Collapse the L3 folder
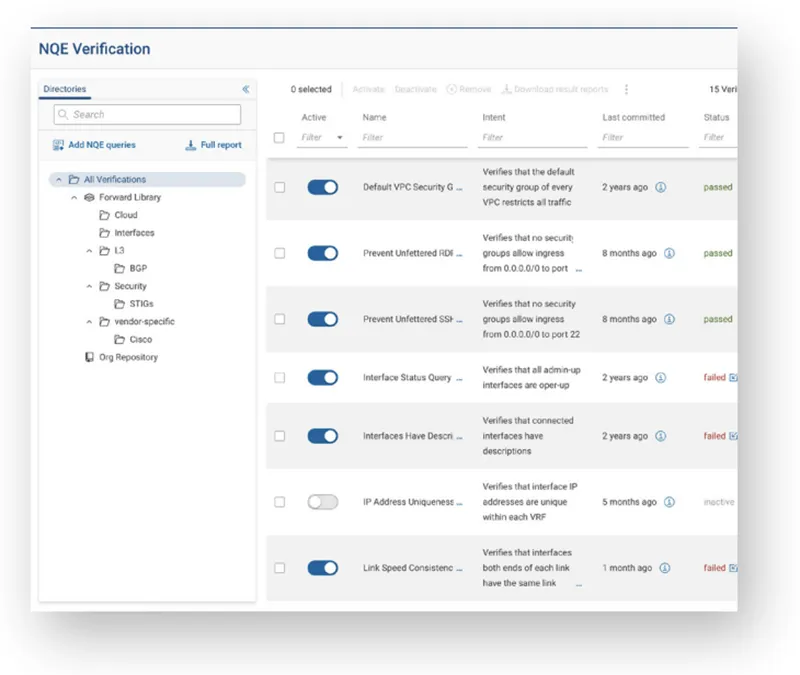 (x=89, y=250)
